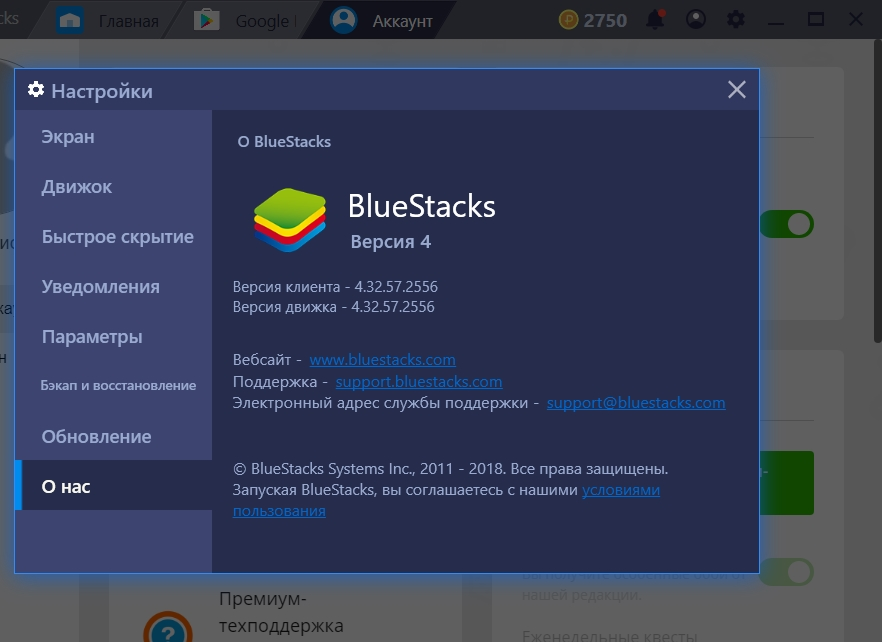Viewport: 882px width, 642px height.
Task: Toggle the upper green switch behind dialog
Action: (788, 224)
